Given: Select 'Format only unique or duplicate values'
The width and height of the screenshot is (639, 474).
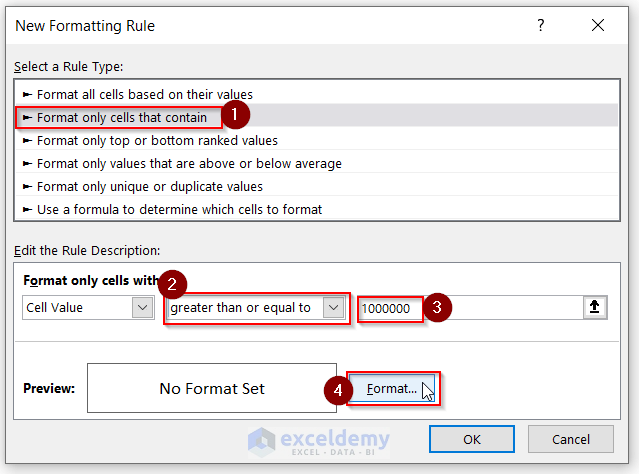Looking at the screenshot, I should coord(150,186).
